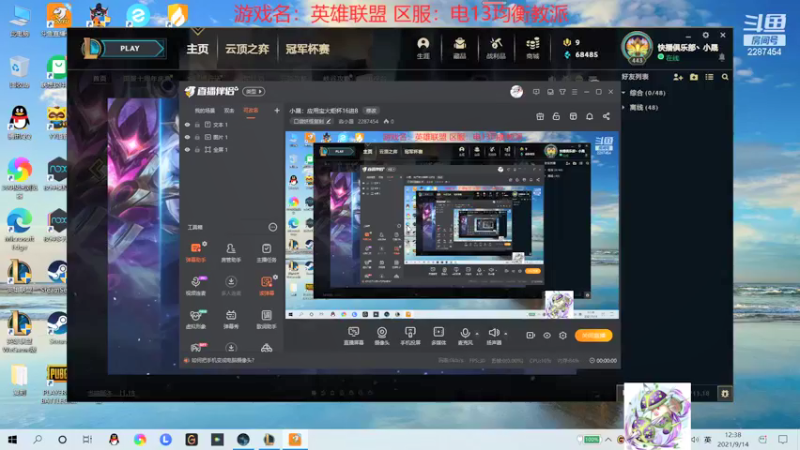Viewport: 800px width, 450px height.
Task: Toggle lock on 全屏 1 layer
Action: (197, 150)
